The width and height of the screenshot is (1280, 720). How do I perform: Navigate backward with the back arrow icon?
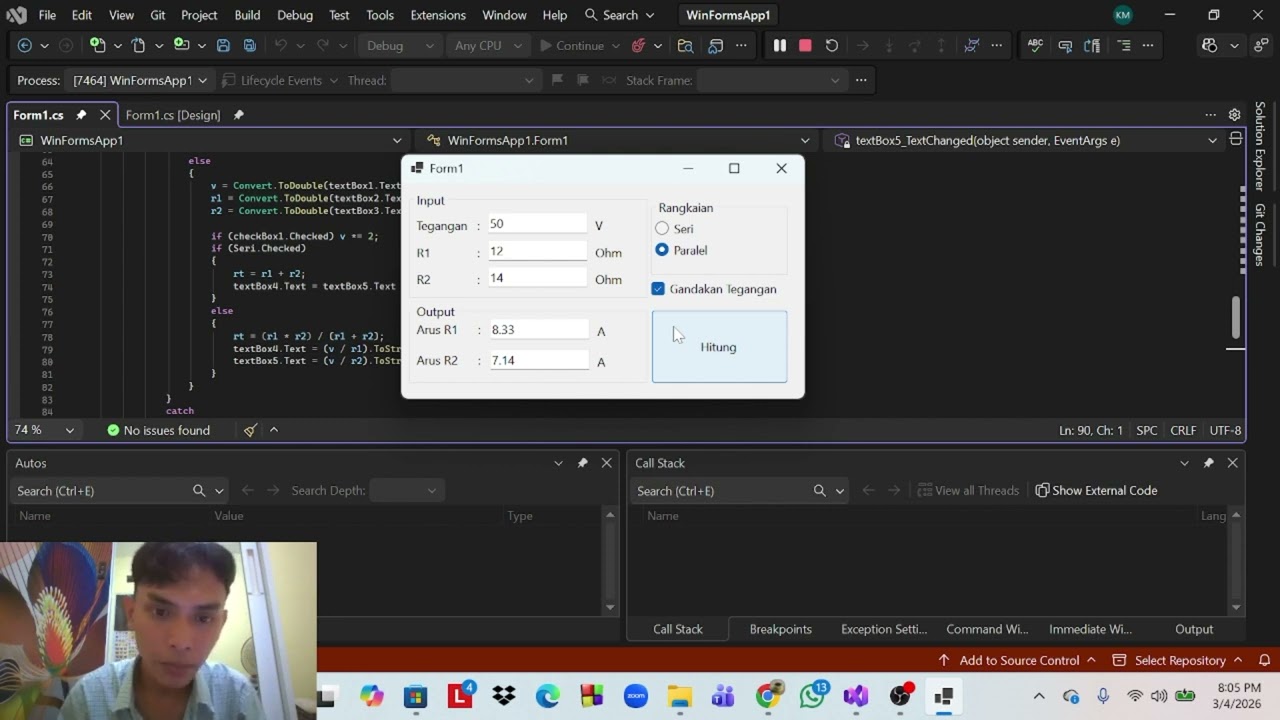(25, 46)
